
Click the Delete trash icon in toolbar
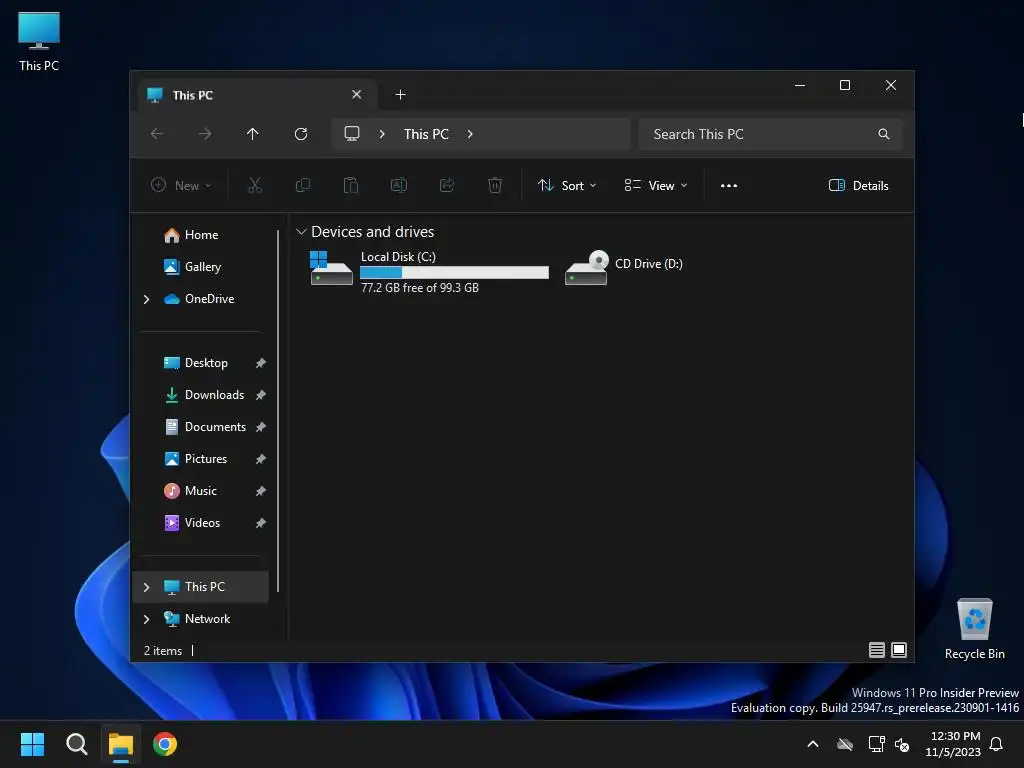point(495,185)
